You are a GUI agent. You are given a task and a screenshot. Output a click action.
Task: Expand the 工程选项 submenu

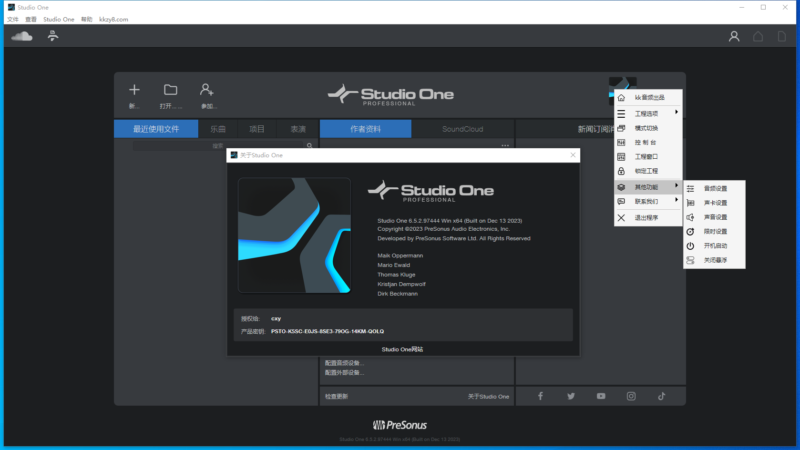[x=649, y=113]
